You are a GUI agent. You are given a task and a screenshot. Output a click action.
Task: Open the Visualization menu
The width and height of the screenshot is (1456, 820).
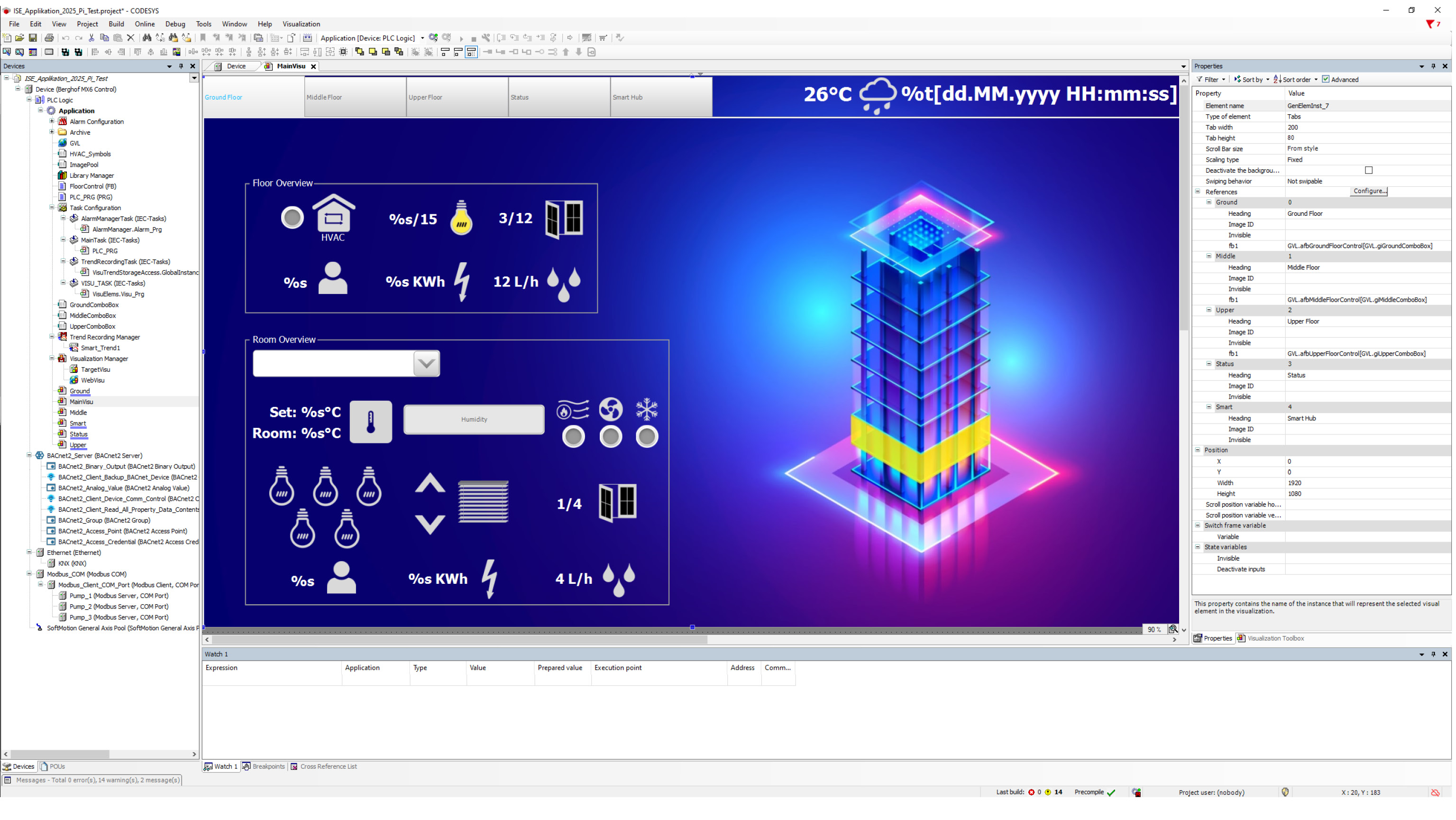pos(301,24)
